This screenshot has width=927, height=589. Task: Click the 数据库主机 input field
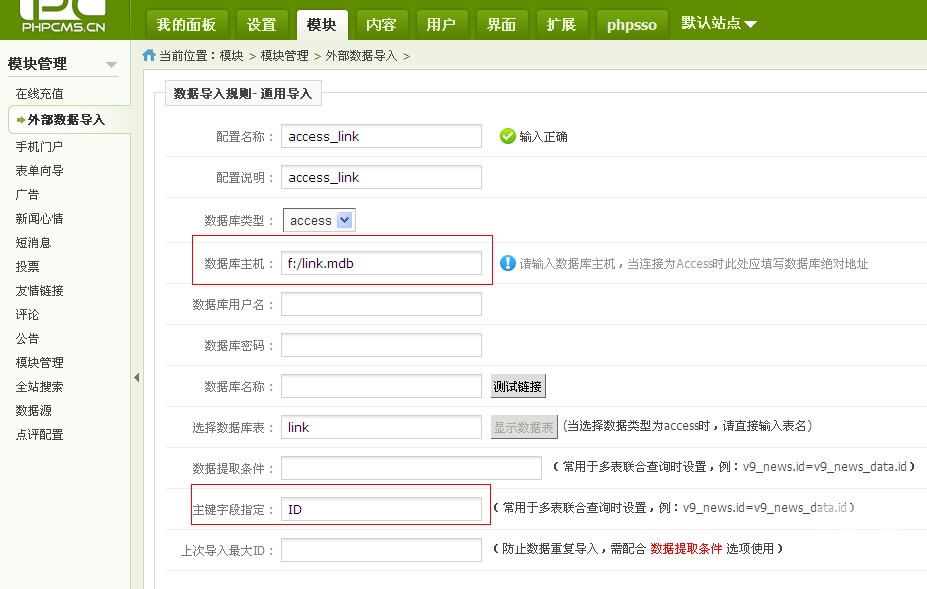click(x=381, y=263)
